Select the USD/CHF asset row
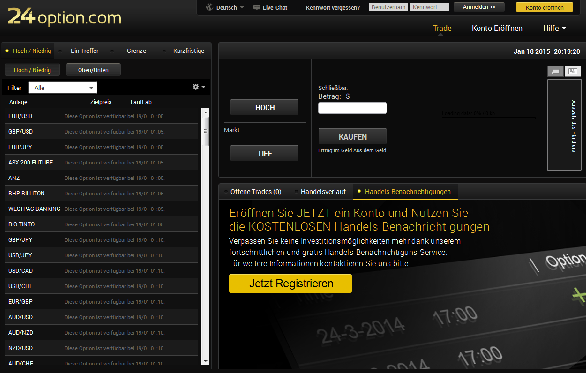Viewport: 586px width, 373px height. 102,286
